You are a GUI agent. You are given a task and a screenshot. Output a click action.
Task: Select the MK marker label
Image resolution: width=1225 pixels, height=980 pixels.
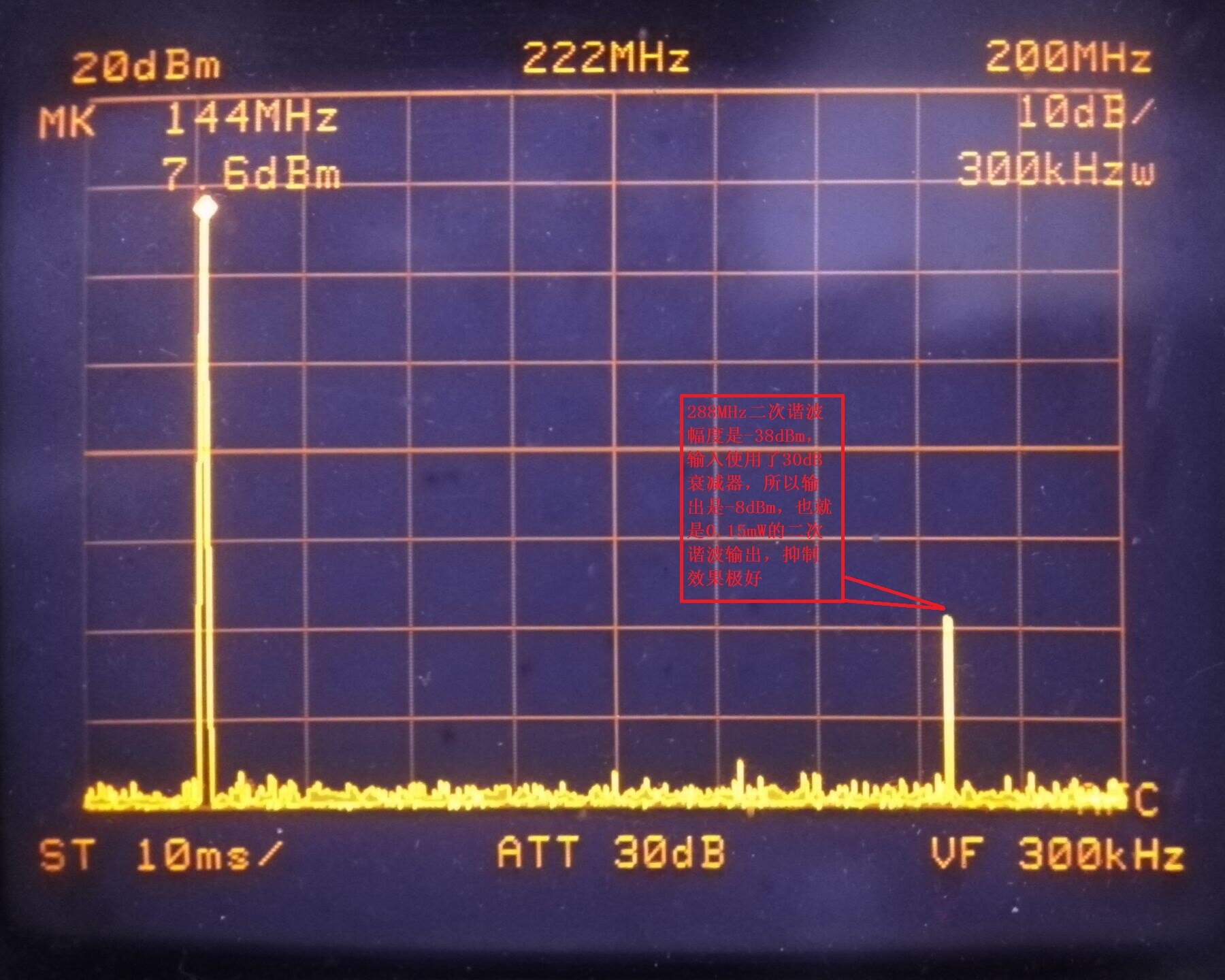tap(67, 124)
